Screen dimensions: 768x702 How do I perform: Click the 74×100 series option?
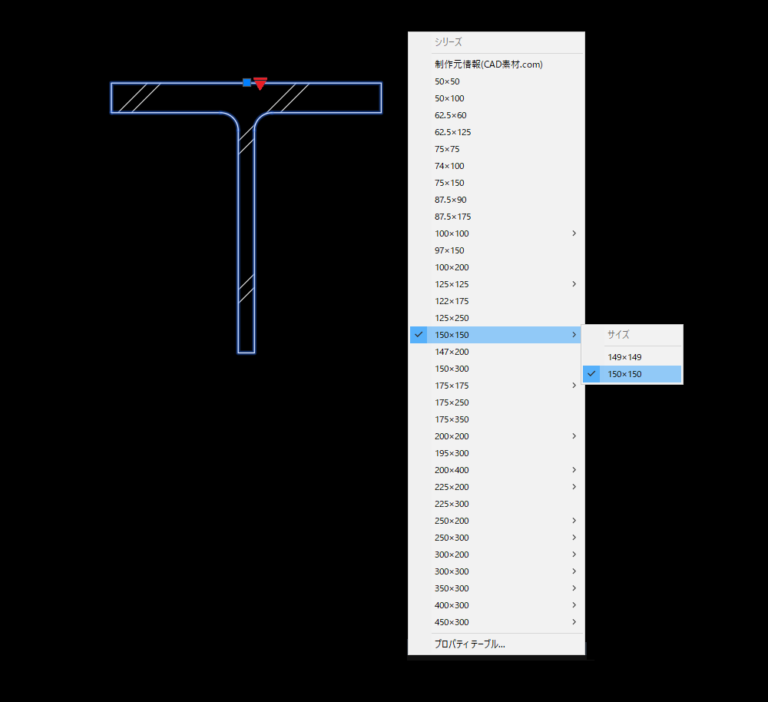click(450, 166)
